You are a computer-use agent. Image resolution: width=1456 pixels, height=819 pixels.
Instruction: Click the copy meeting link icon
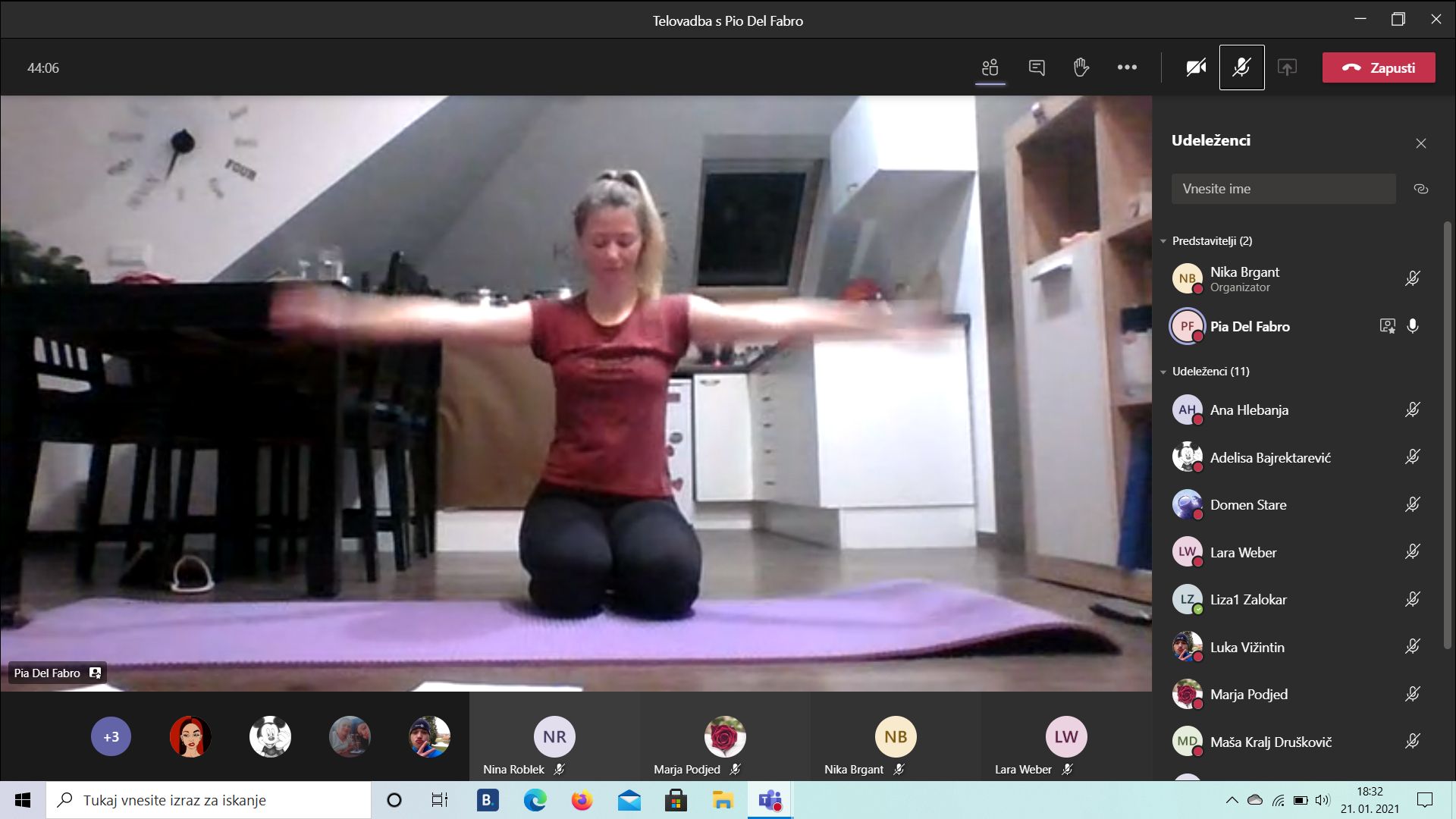click(1420, 189)
